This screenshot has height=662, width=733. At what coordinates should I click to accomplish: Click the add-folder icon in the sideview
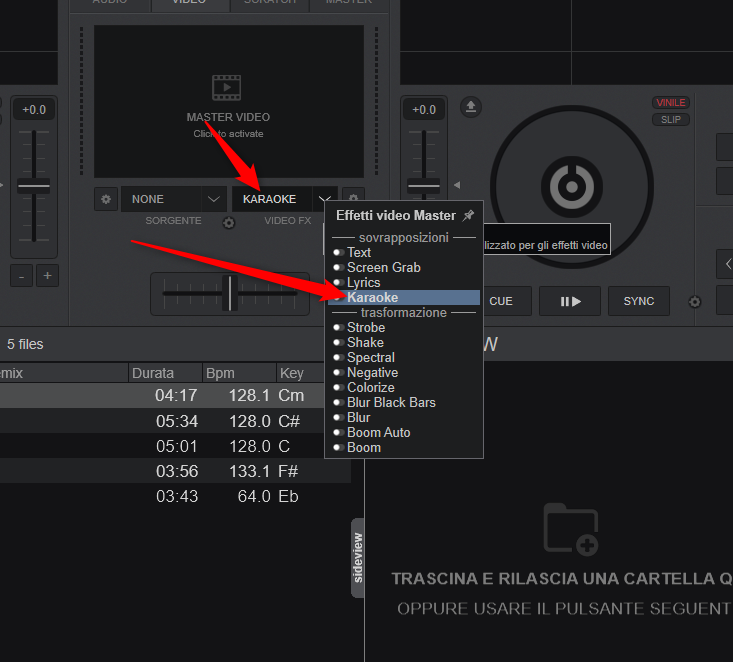571,530
